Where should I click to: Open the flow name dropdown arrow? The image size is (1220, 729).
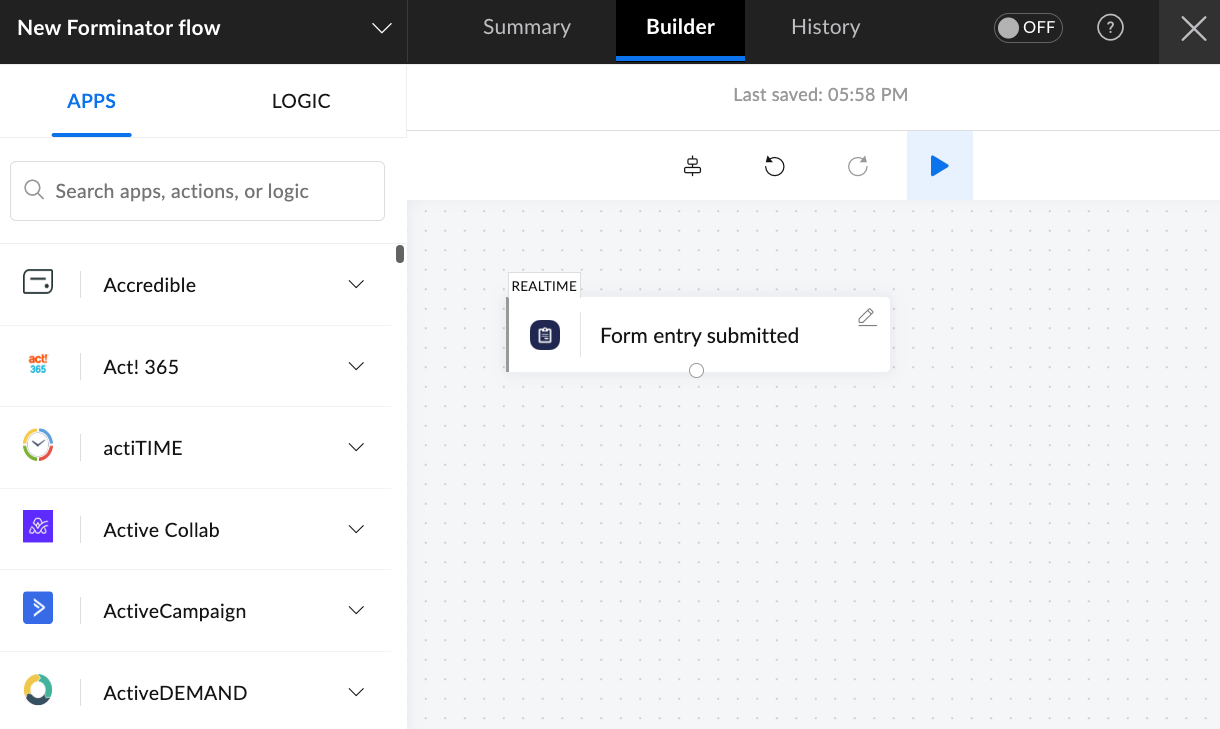(x=382, y=28)
